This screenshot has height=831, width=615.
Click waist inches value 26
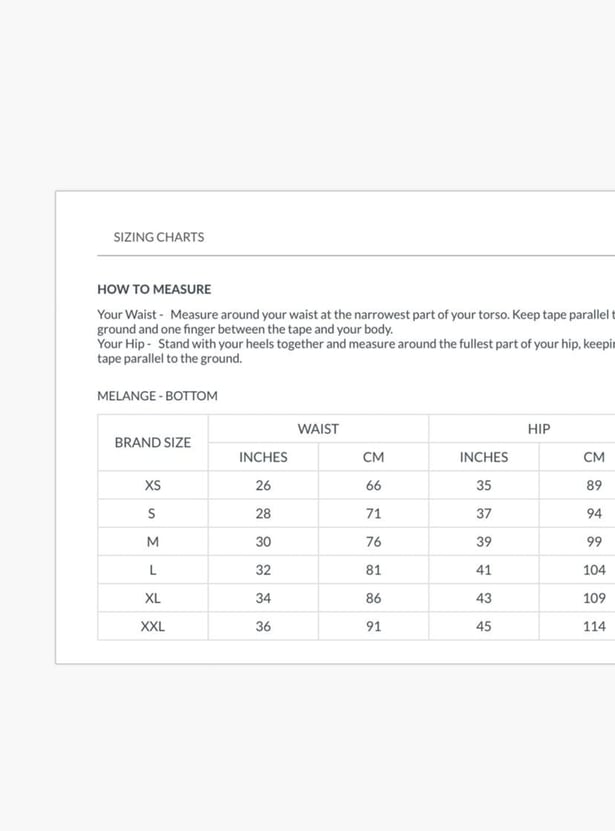pos(263,485)
